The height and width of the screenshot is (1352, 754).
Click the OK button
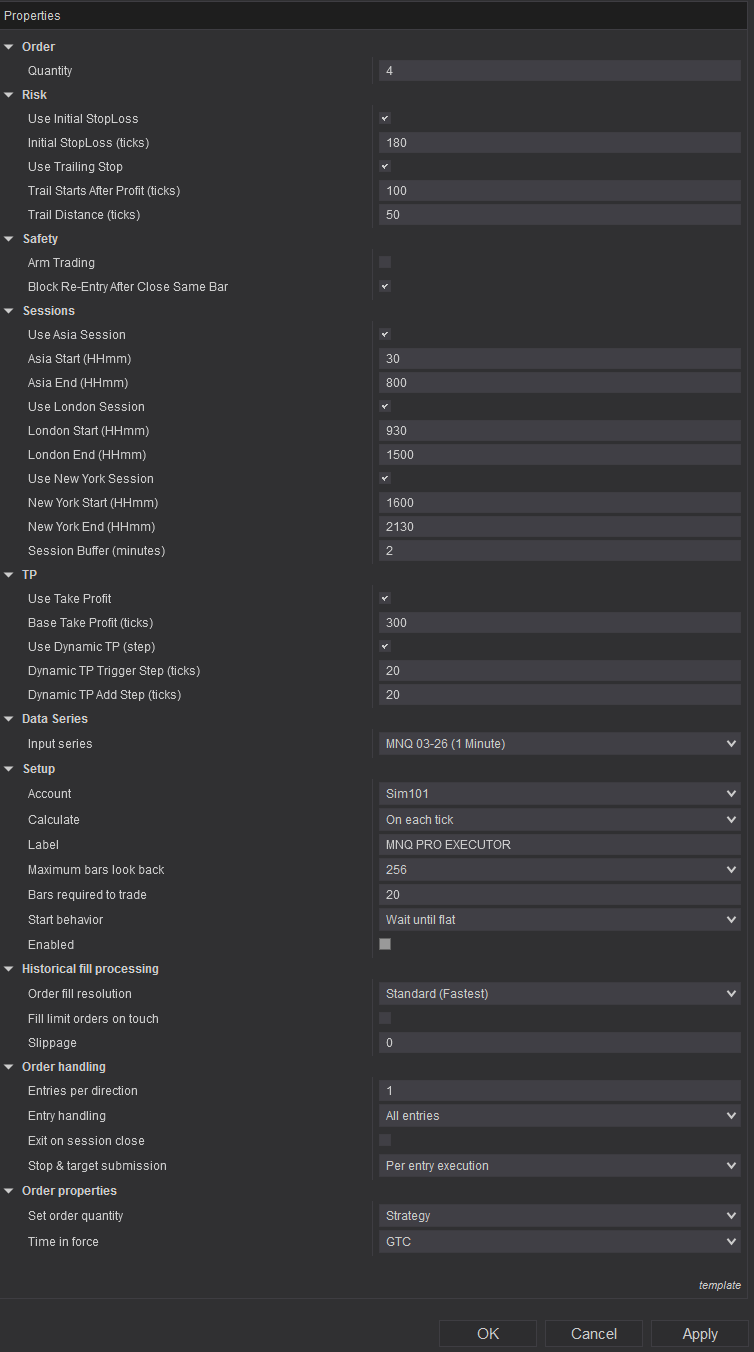pos(488,1334)
